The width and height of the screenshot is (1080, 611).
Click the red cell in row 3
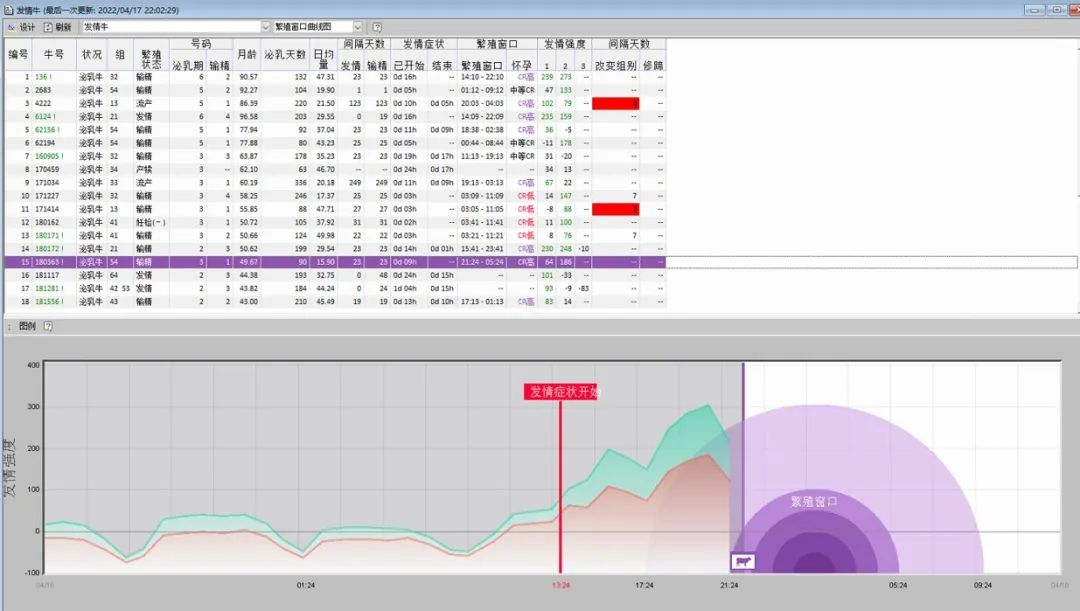615,103
